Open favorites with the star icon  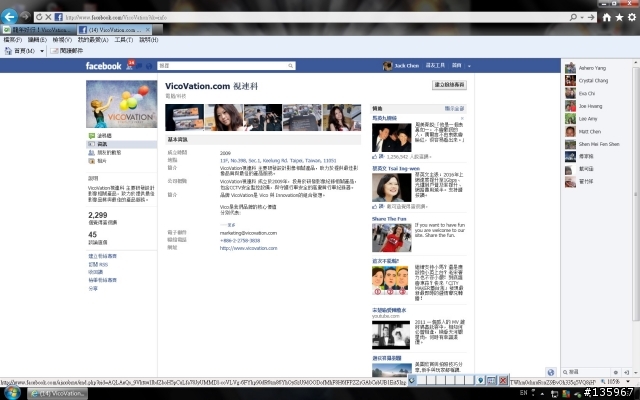(619, 17)
